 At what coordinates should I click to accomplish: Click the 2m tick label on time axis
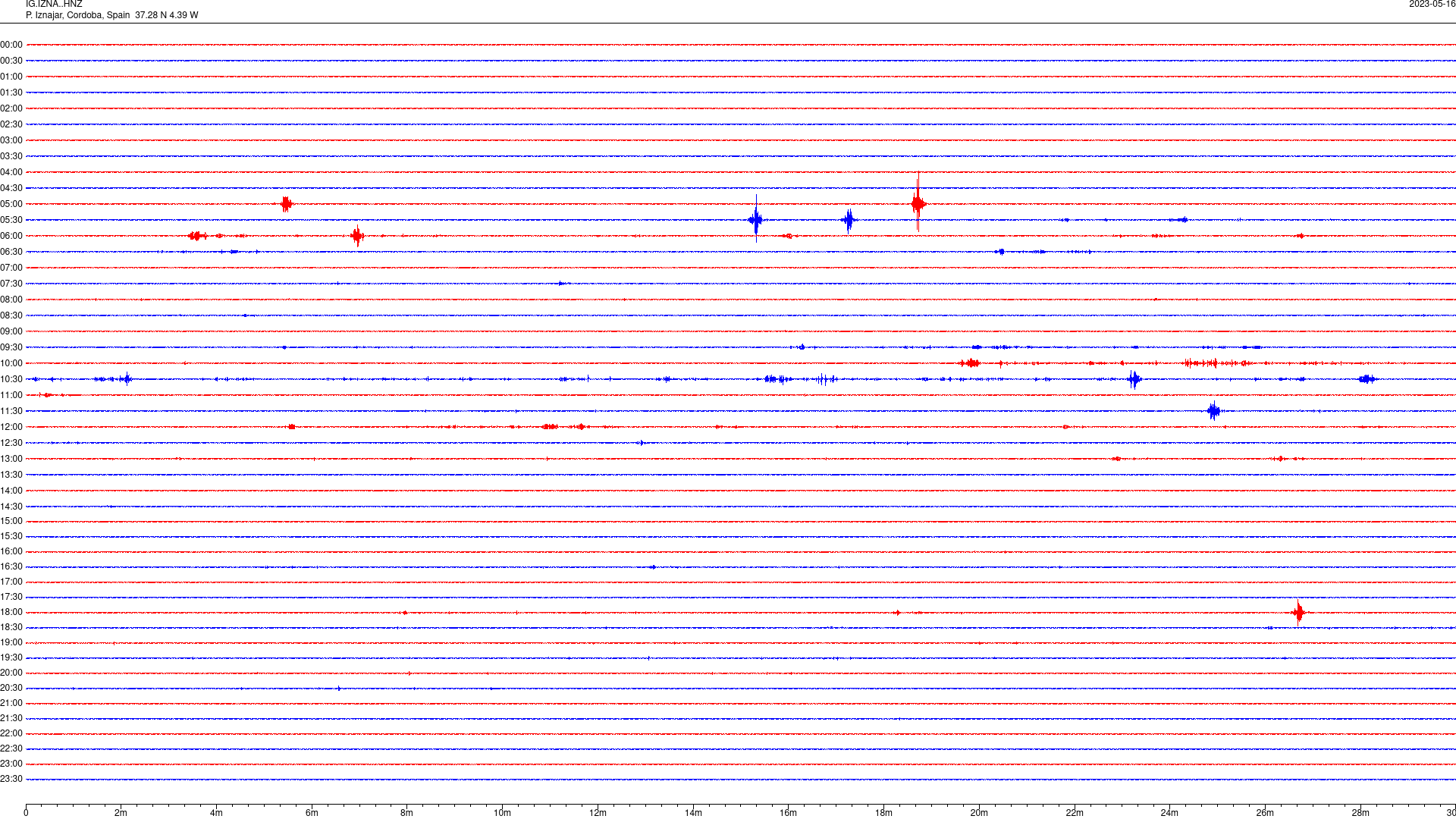point(121,813)
